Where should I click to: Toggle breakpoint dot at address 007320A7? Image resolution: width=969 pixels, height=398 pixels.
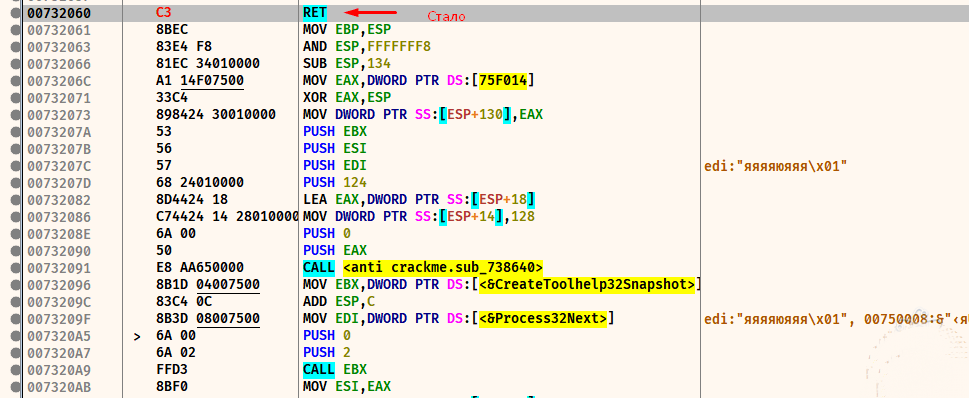[15, 352]
